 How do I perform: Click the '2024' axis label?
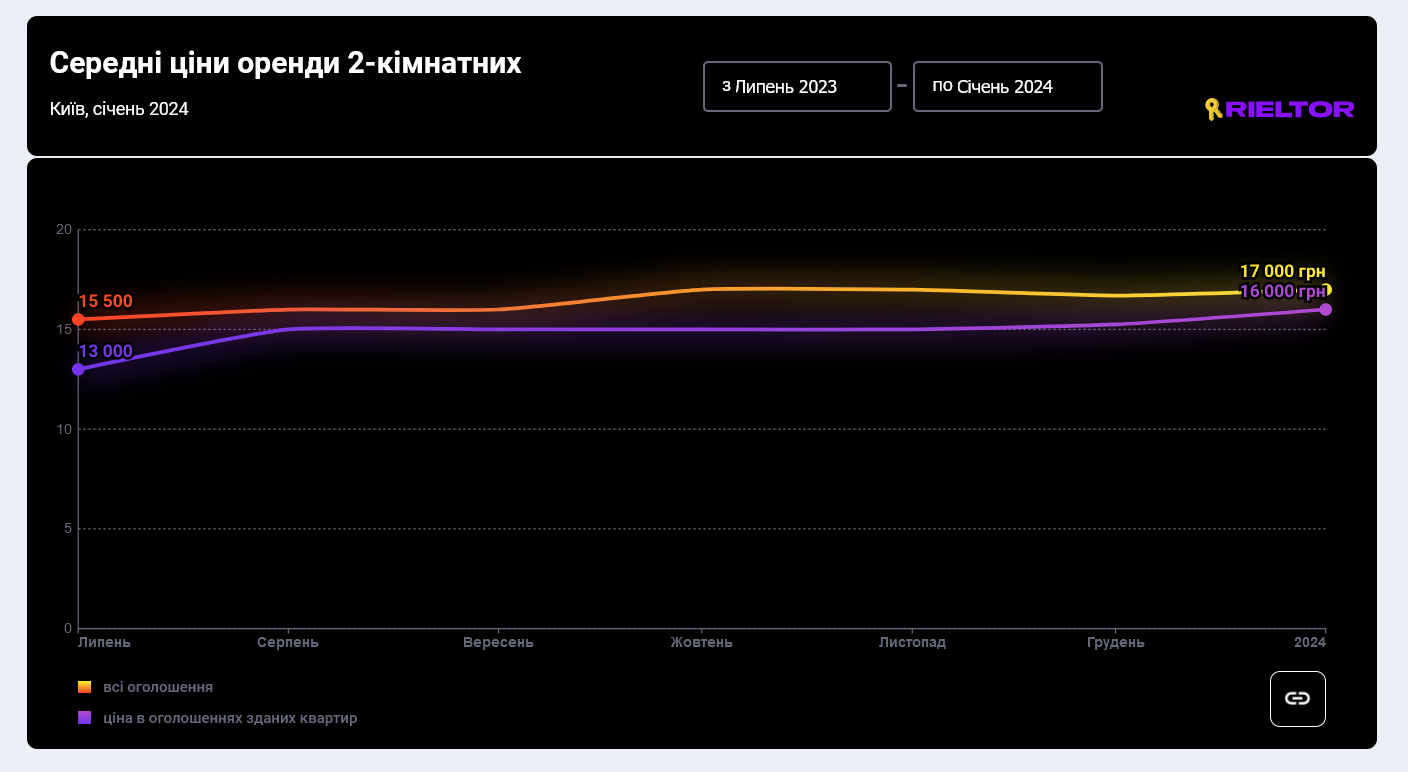(x=1310, y=642)
